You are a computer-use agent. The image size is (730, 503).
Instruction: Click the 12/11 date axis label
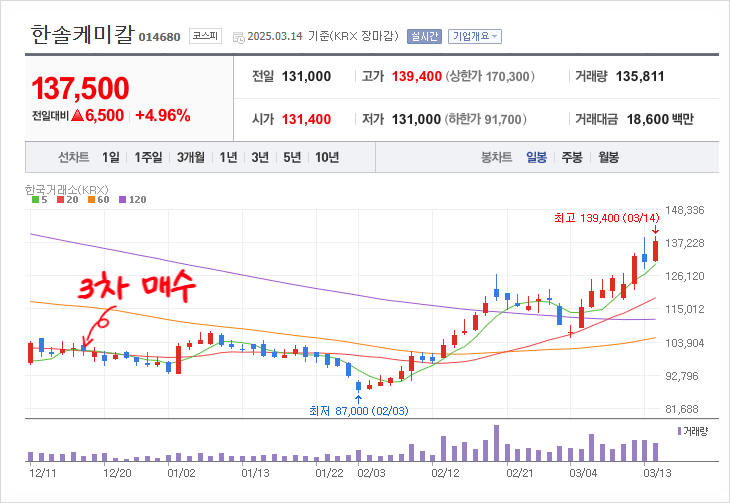(x=42, y=473)
